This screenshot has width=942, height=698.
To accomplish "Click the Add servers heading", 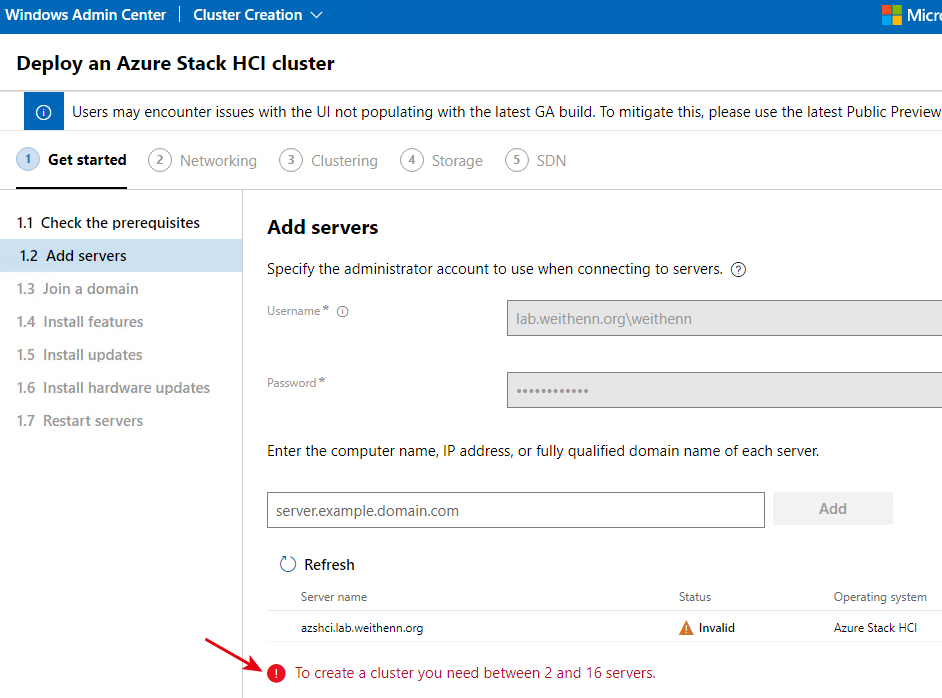I will click(323, 227).
